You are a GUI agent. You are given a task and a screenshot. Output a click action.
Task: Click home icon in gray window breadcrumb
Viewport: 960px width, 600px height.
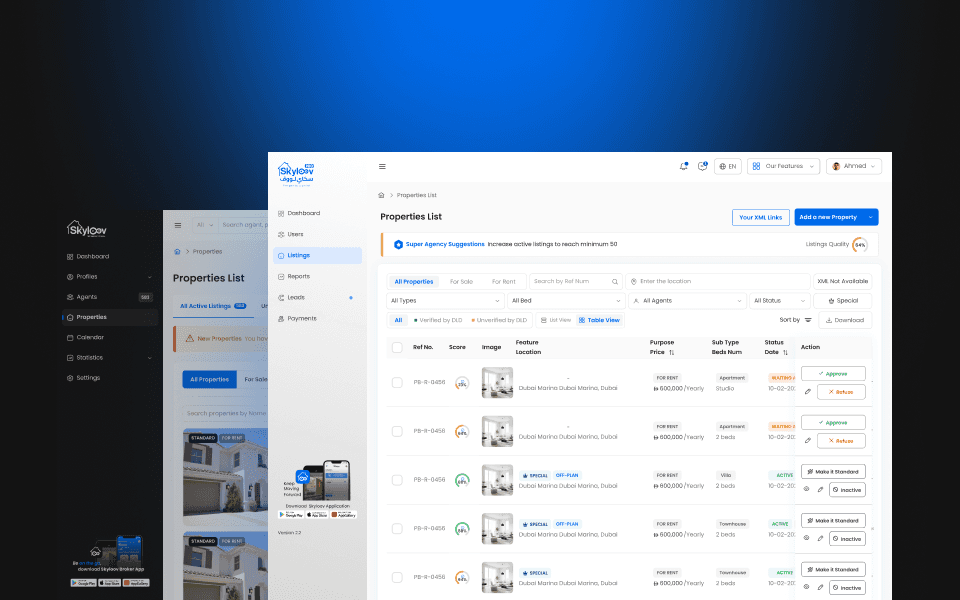tap(177, 252)
